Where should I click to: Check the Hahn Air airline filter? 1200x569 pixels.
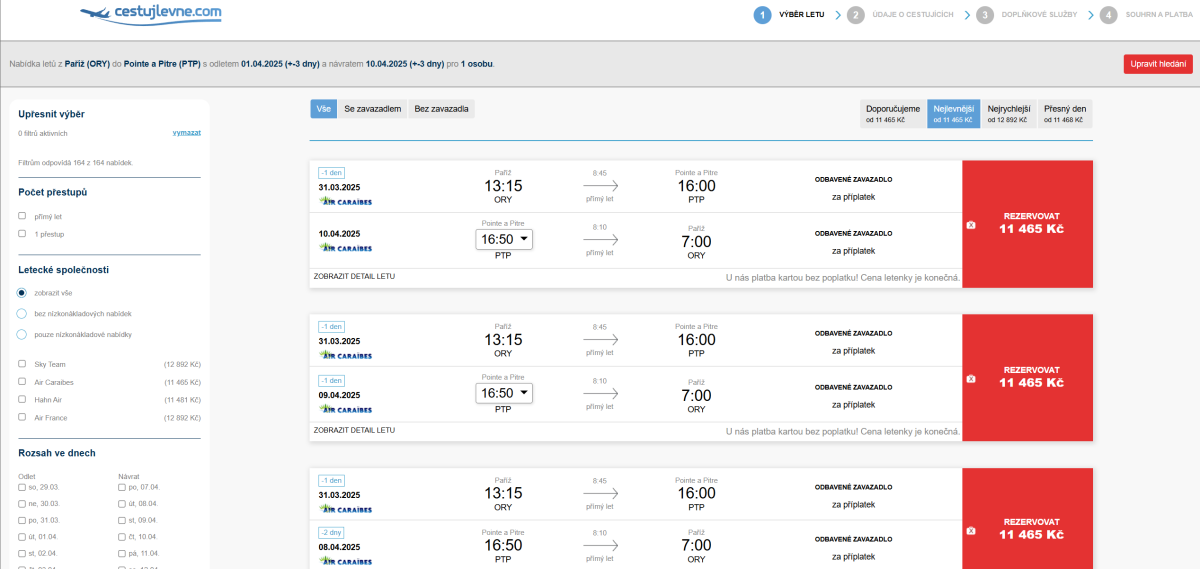tap(22, 399)
